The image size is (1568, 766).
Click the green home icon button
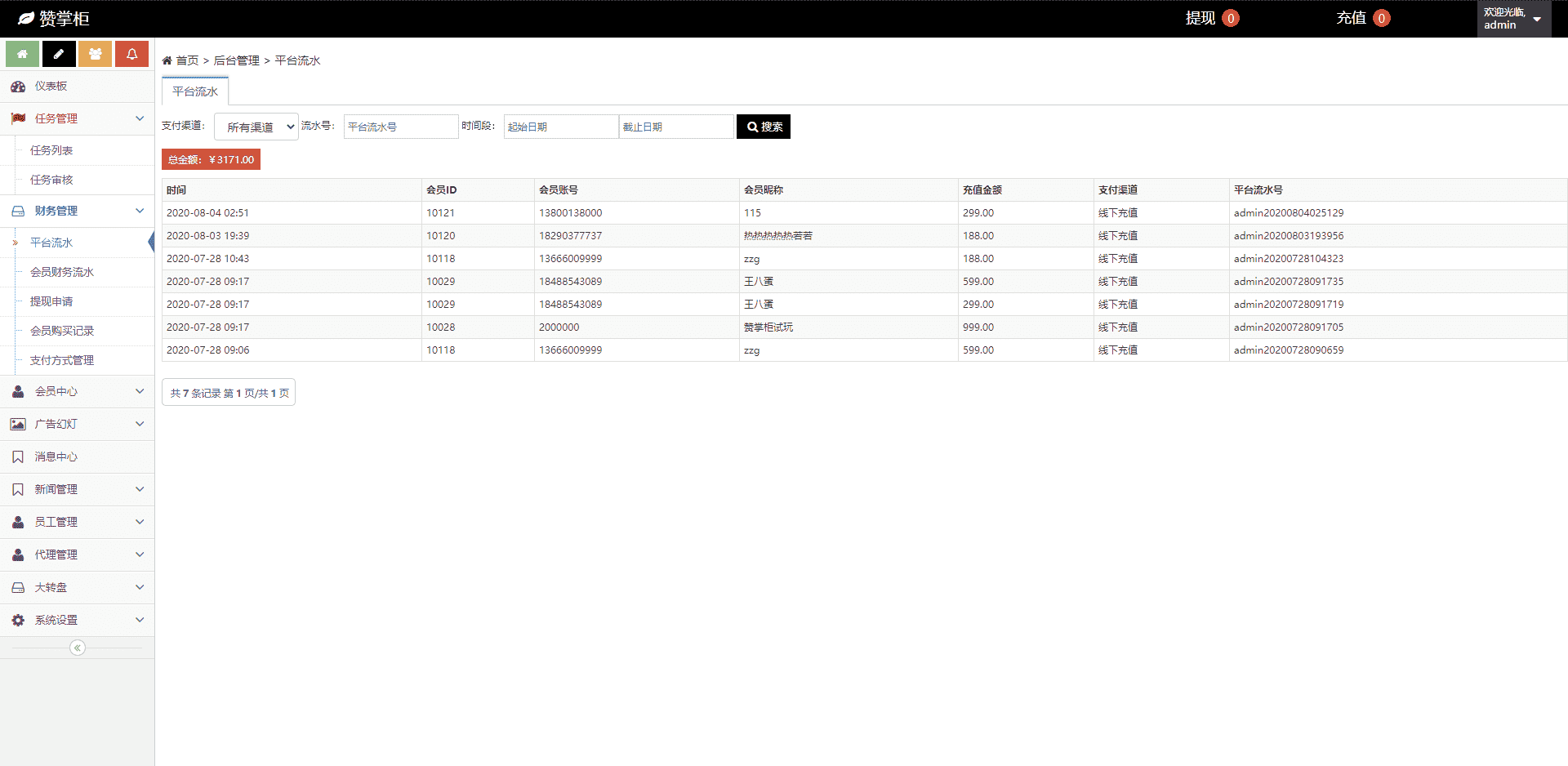(x=22, y=54)
